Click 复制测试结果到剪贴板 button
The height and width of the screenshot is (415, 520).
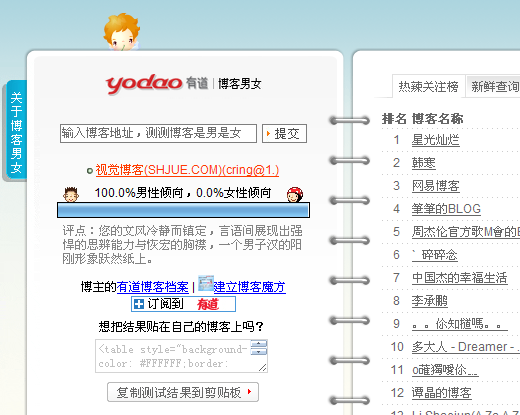coord(183,392)
